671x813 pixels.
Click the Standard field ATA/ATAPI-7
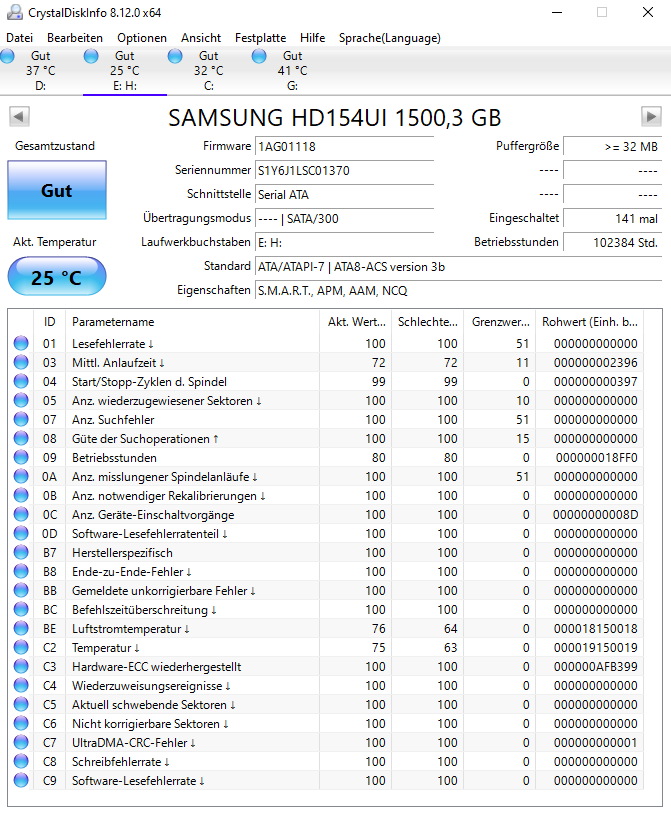pyautogui.click(x=458, y=267)
